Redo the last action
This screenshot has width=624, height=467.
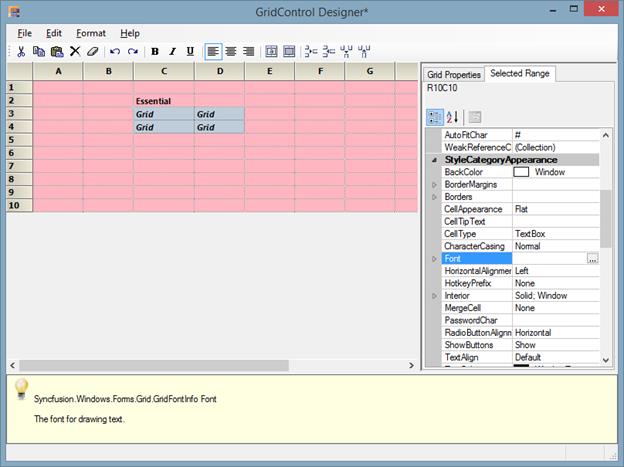click(133, 51)
